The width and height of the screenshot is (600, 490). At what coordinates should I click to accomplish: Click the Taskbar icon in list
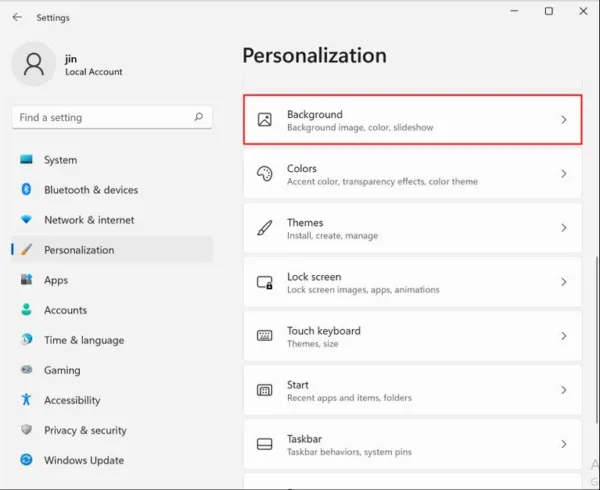264,444
